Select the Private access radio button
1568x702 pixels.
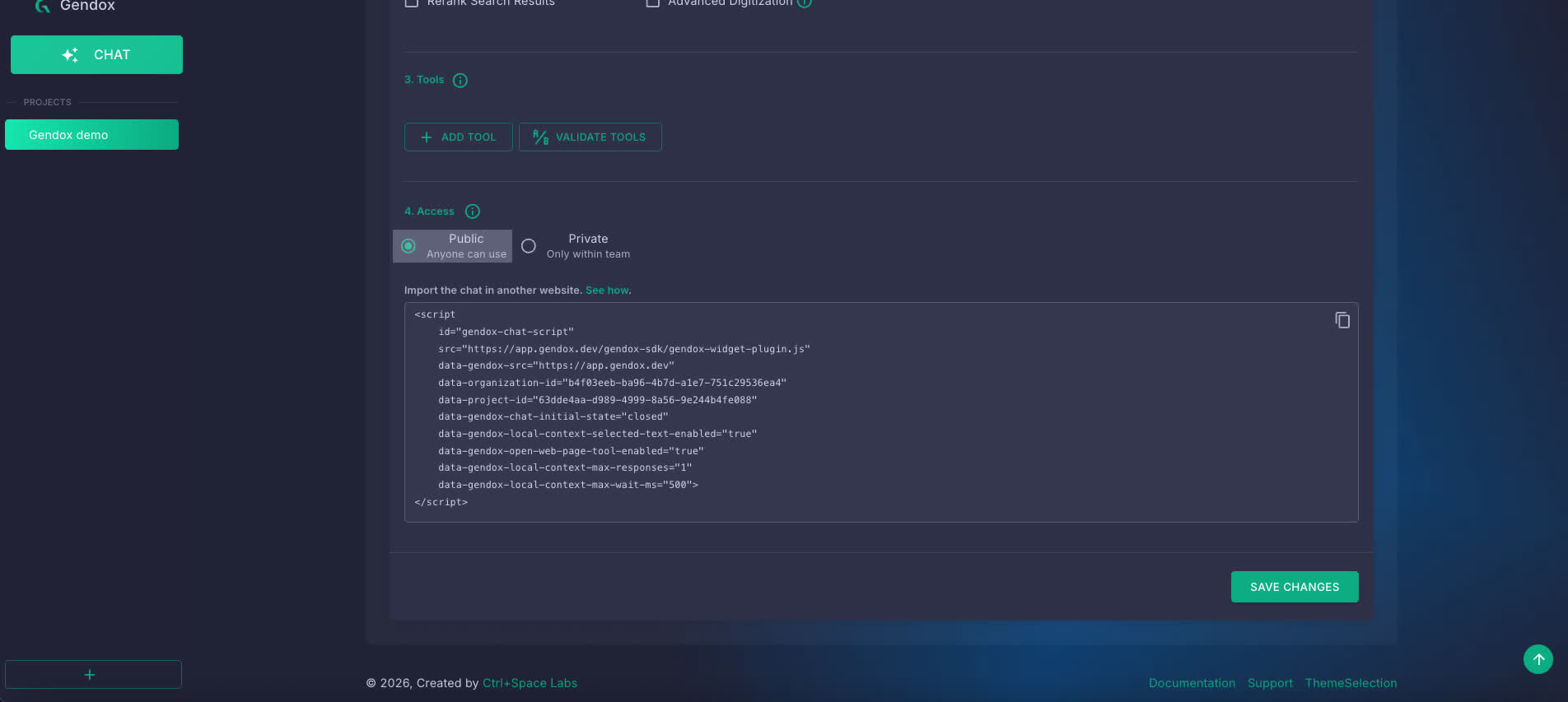(529, 246)
